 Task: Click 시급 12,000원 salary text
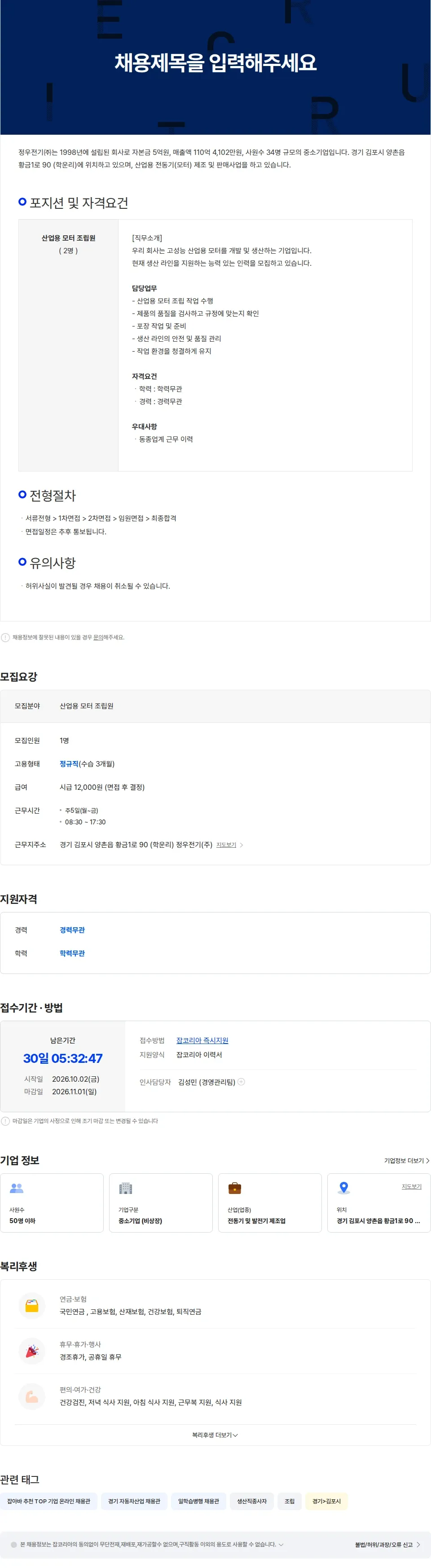[x=101, y=787]
